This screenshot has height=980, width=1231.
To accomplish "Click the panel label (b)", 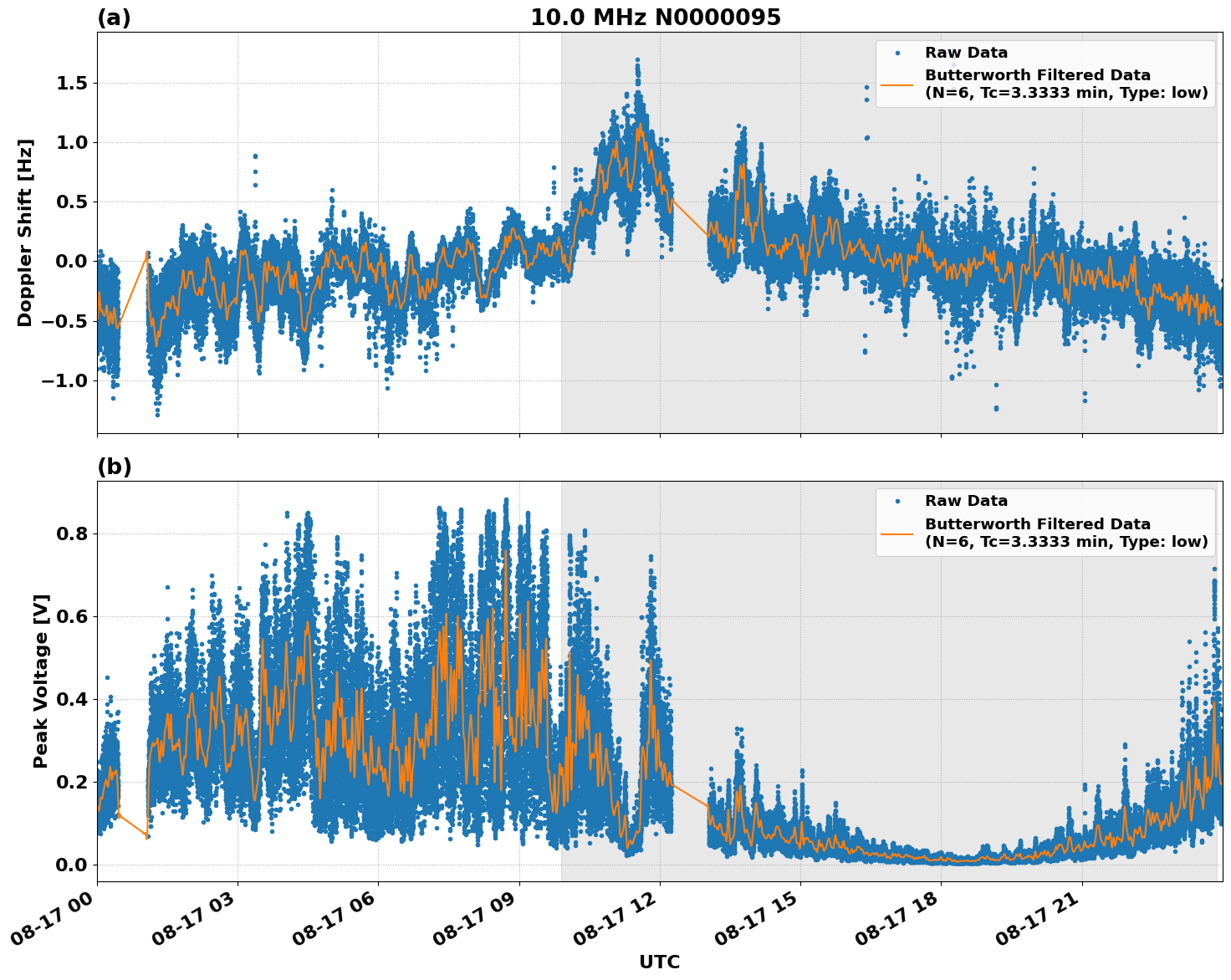I will pos(114,466).
